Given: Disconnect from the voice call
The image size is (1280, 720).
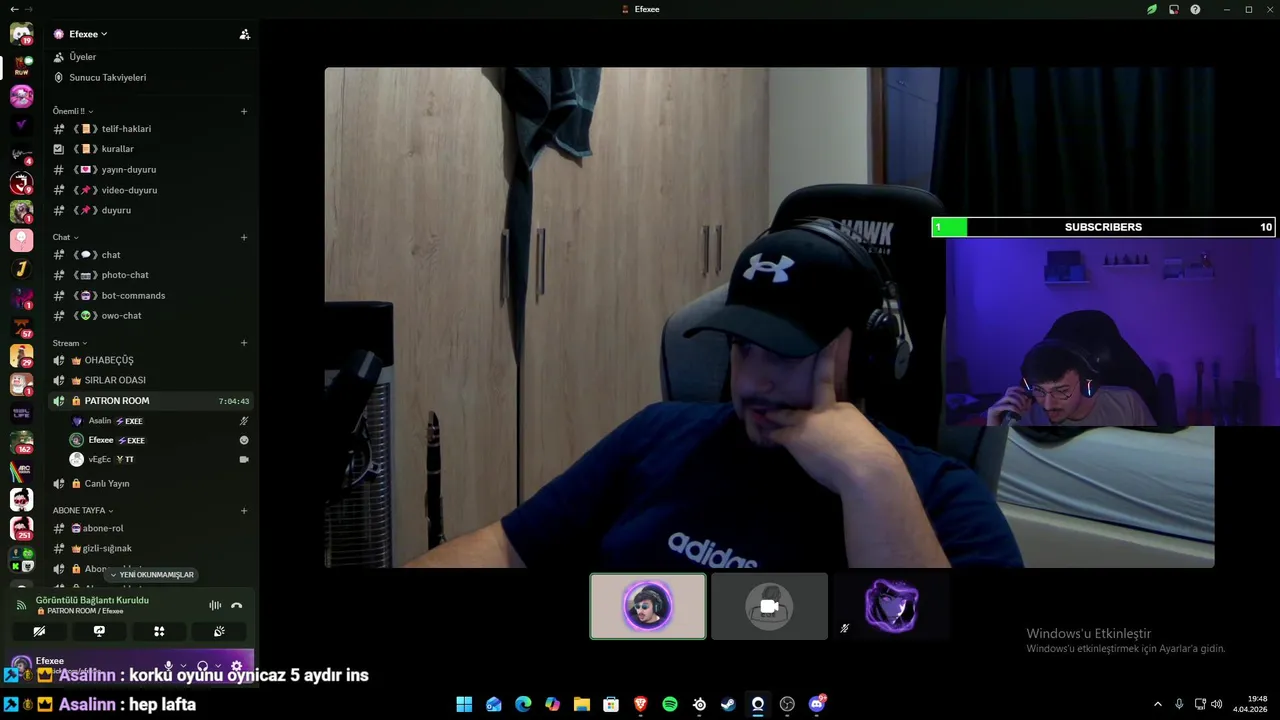Looking at the screenshot, I should click(237, 605).
